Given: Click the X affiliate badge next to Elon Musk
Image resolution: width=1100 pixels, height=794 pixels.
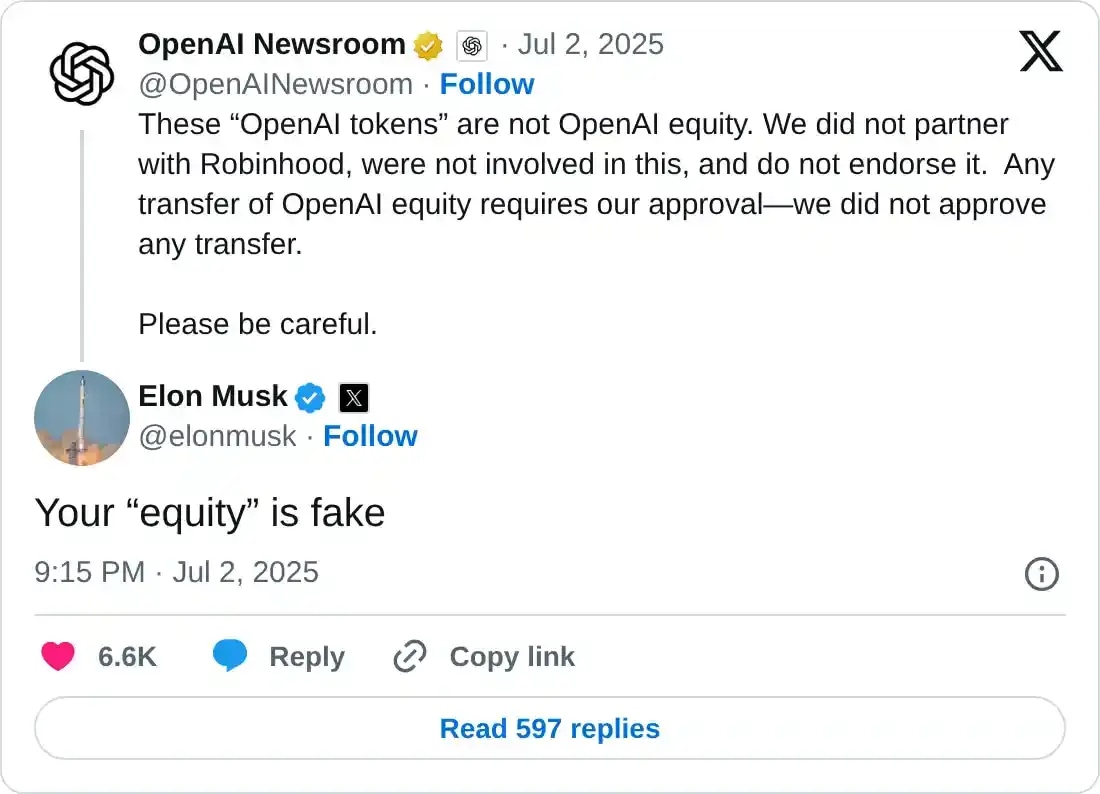Looking at the screenshot, I should coord(353,398).
